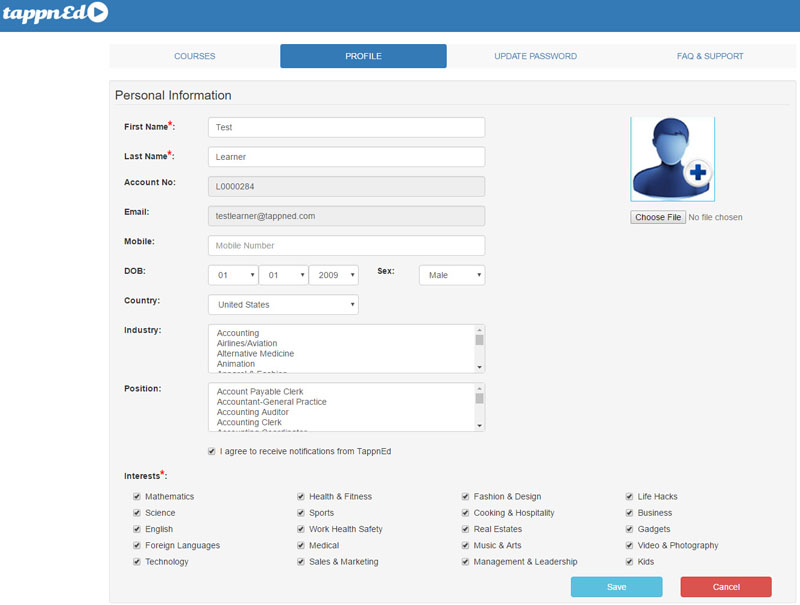Open the DOB year dropdown showing 2009
The width and height of the screenshot is (800, 605).
(x=333, y=275)
